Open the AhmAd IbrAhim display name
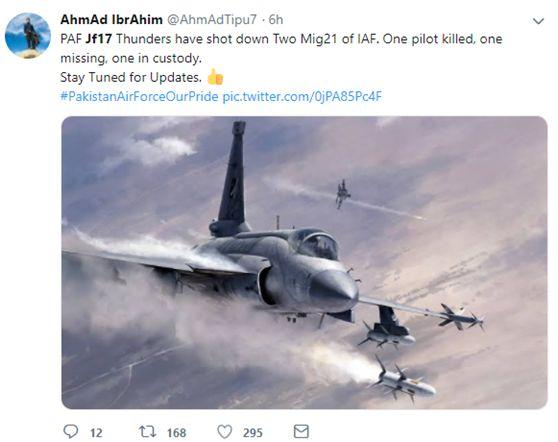Viewport: 558px width, 442px height. coord(111,20)
